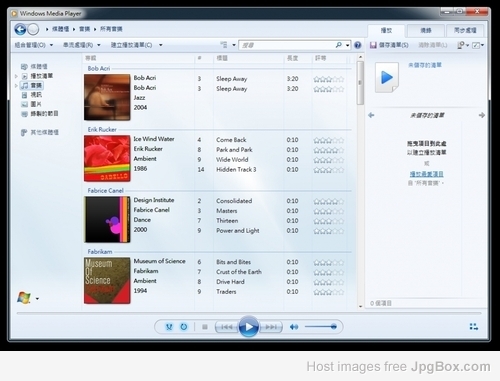Switch to the Burn tab
500x381 pixels.
pos(426,31)
